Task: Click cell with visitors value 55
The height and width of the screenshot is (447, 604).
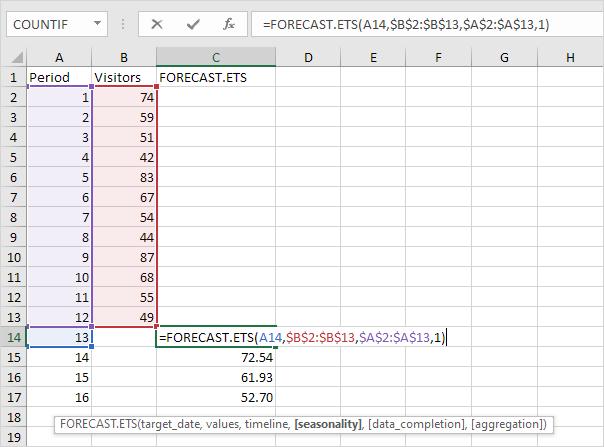Action: [x=124, y=297]
